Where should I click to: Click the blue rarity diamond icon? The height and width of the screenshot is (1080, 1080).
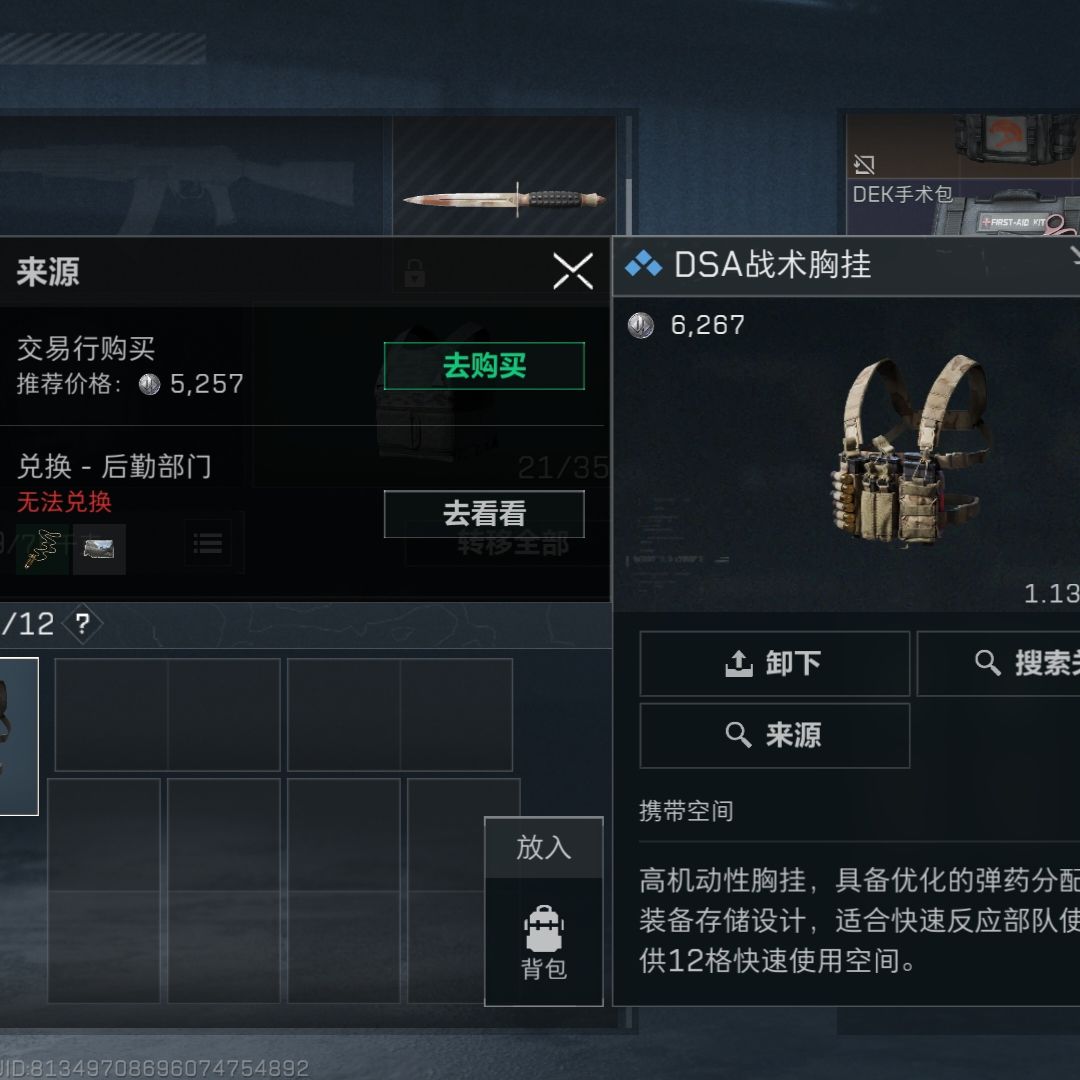[643, 264]
